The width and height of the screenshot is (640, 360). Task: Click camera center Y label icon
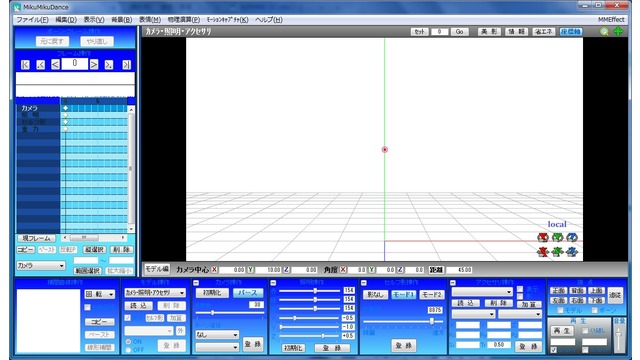tap(251, 270)
